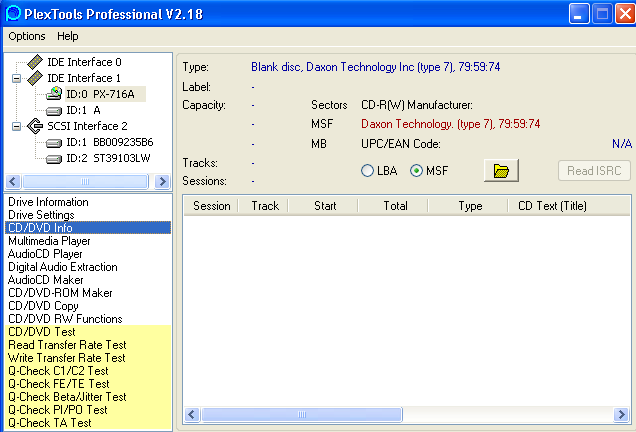
Task: Open Digital Audio Extraction function
Action: [x=88, y=267]
